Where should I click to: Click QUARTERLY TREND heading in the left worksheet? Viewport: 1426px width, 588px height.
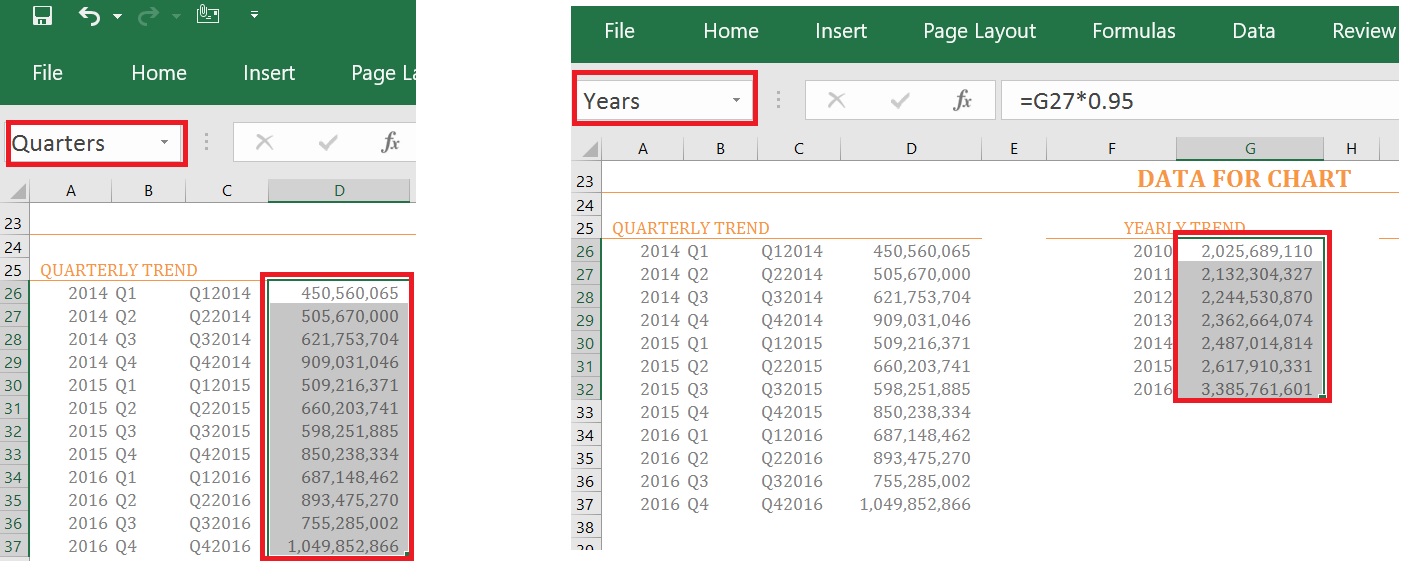119,270
